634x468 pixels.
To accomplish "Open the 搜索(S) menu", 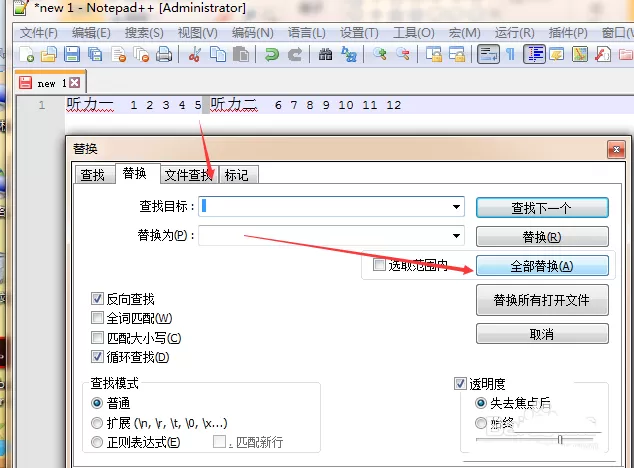I will pos(144,33).
